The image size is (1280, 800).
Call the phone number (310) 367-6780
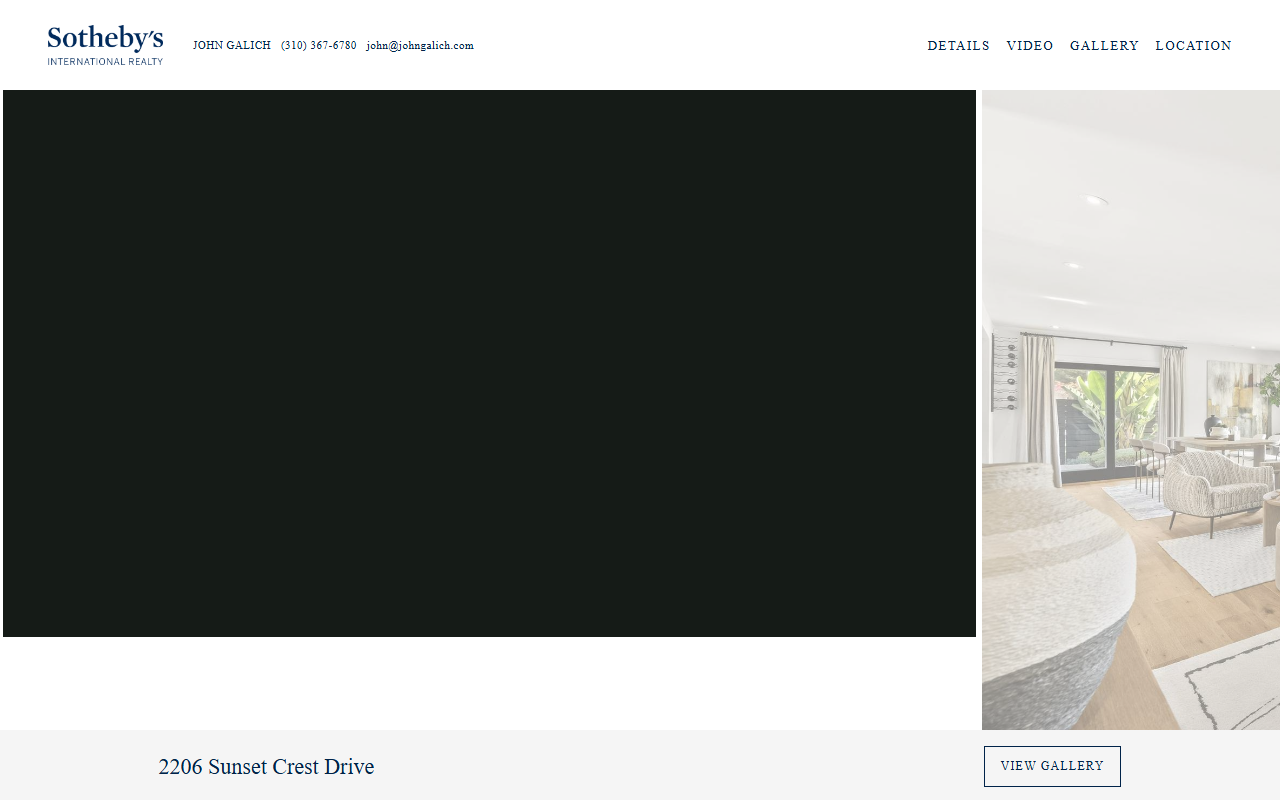pos(319,46)
